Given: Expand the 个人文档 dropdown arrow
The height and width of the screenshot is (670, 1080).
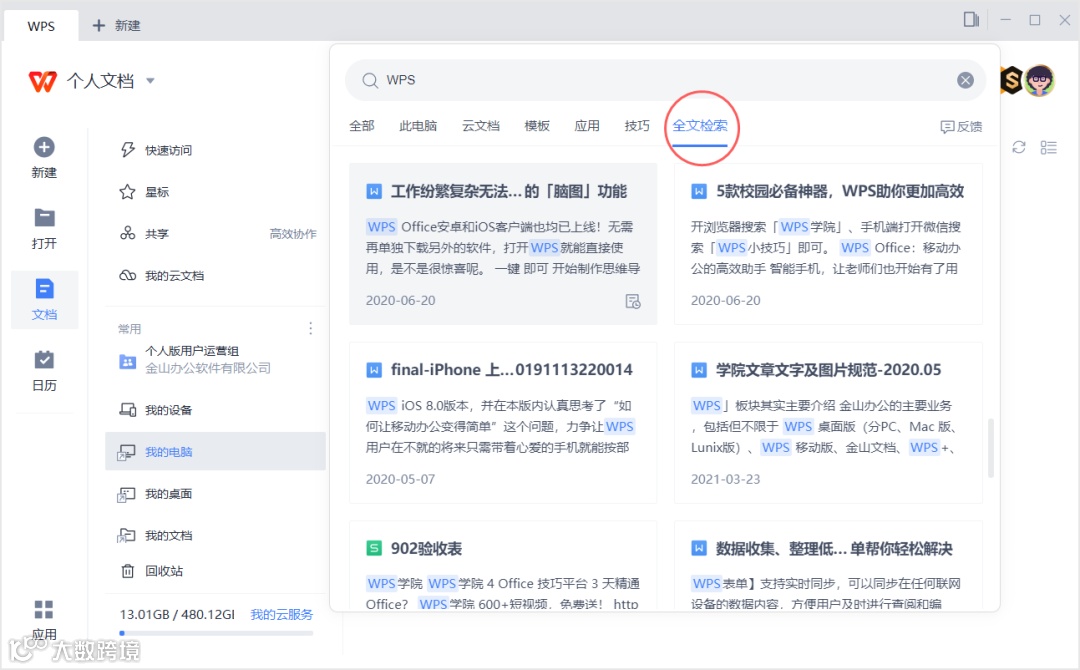Looking at the screenshot, I should (150, 81).
